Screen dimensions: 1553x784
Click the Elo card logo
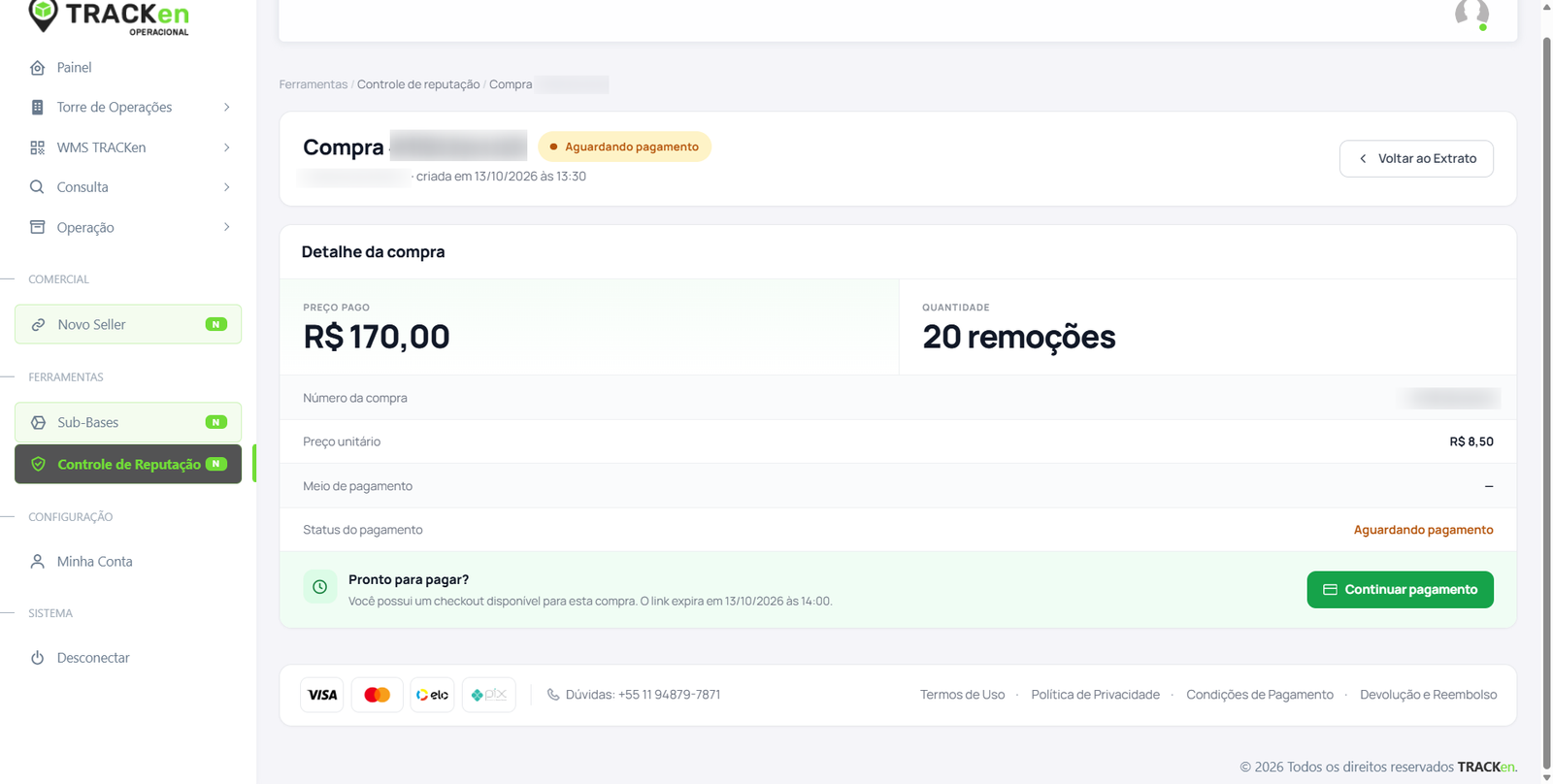[x=432, y=695]
